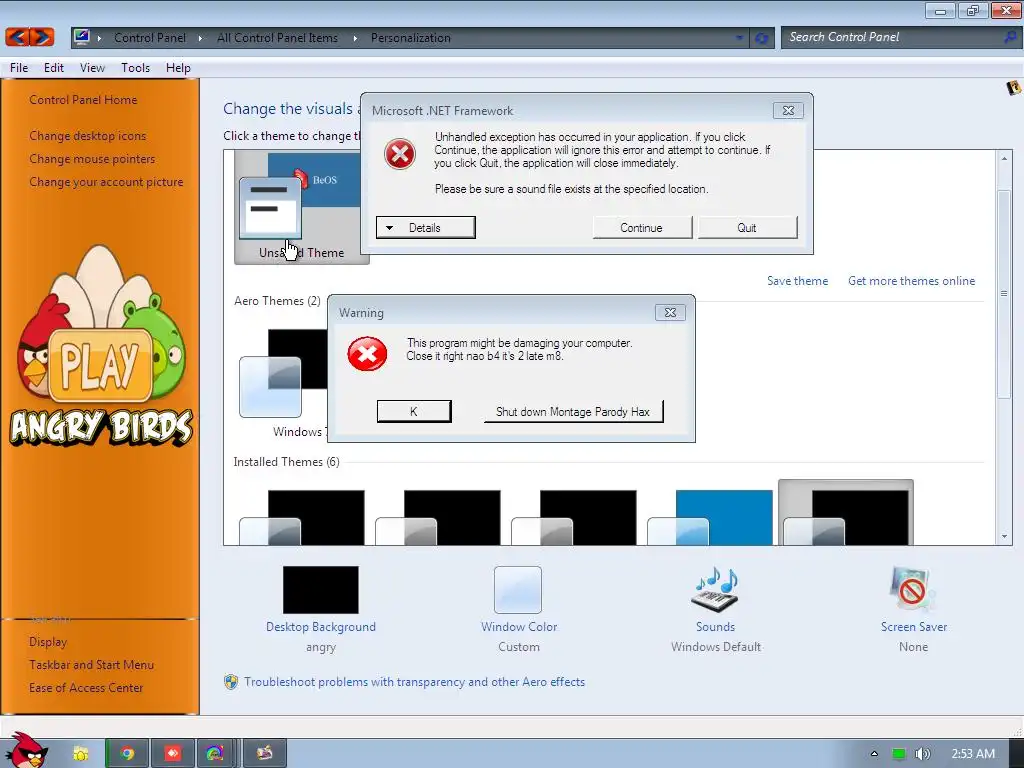
Task: Show hidden tray icons arrow
Action: tap(874, 754)
